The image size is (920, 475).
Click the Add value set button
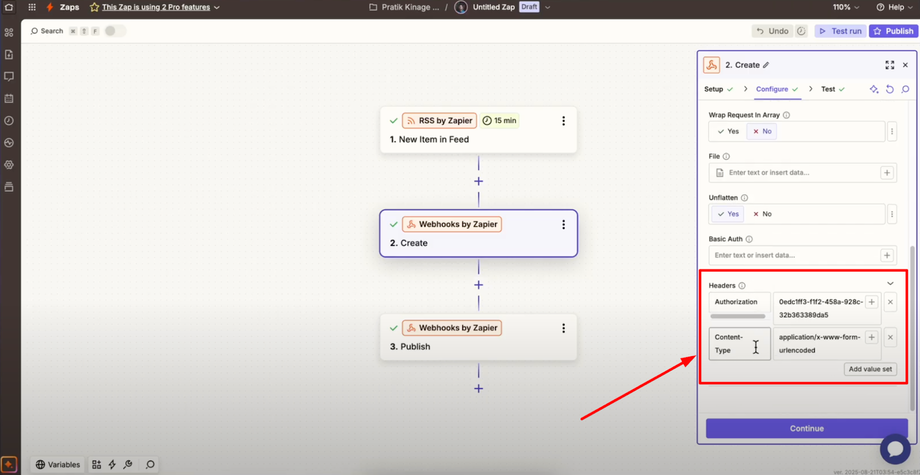(870, 369)
